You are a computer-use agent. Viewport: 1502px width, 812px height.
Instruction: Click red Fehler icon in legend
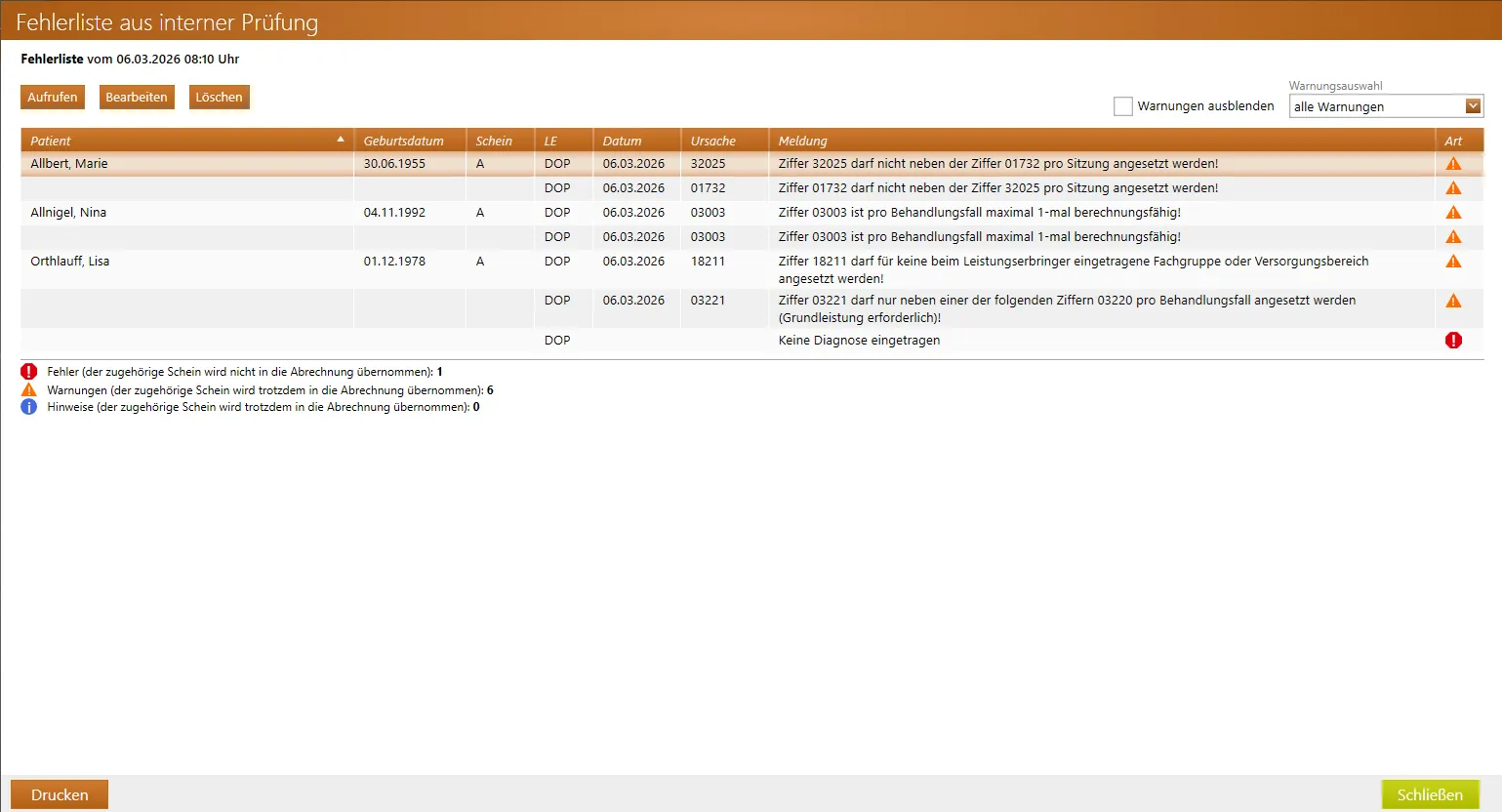pyautogui.click(x=29, y=372)
